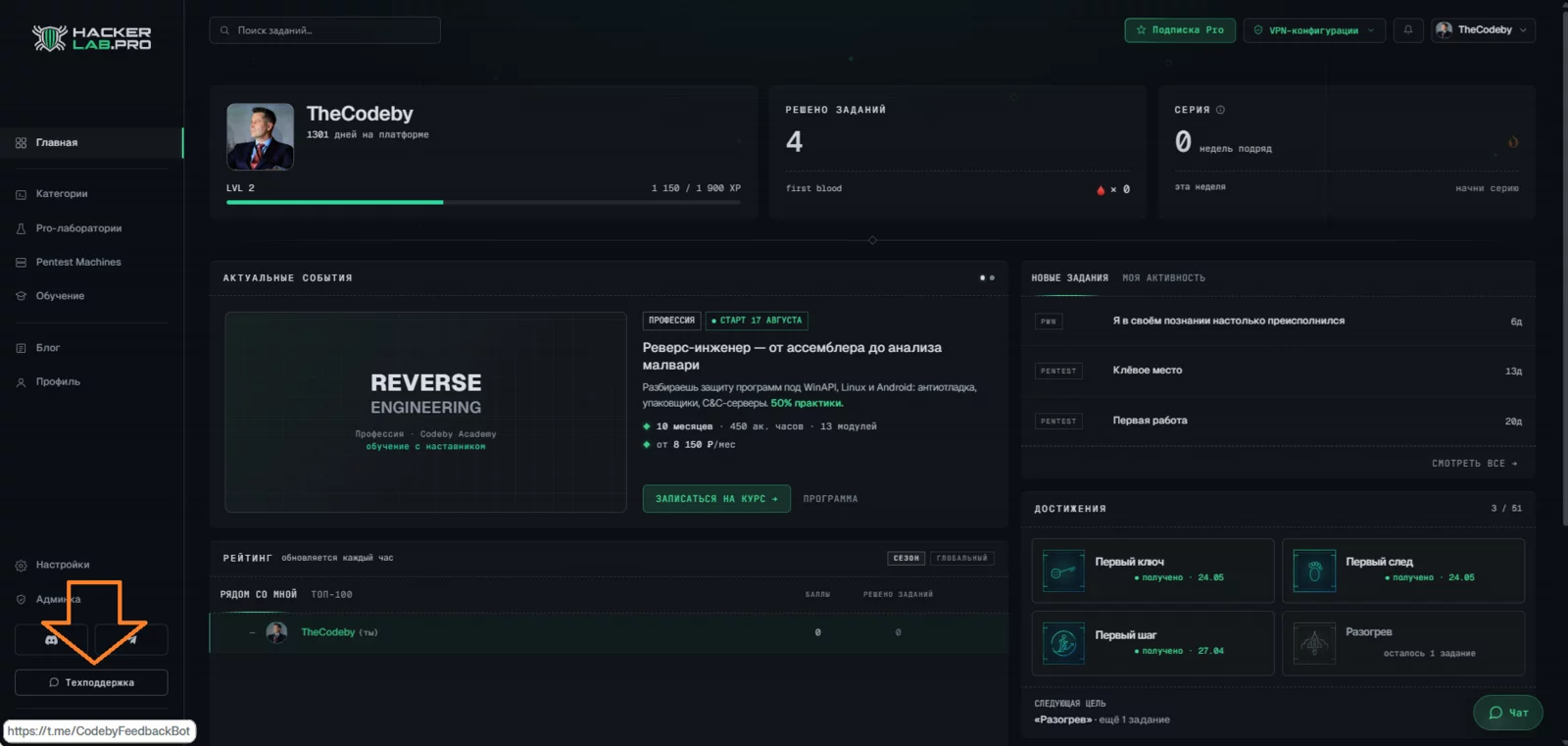Click the notifications bell icon
This screenshot has width=1568, height=746.
(1408, 30)
